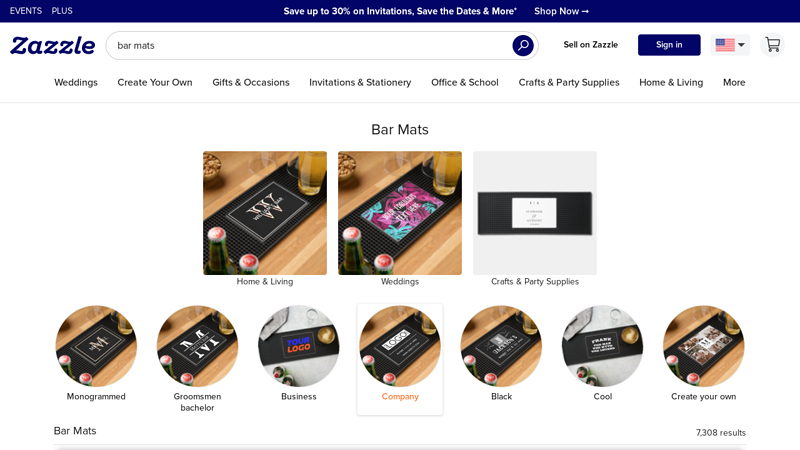Open the Invitations & Stationery menu
Screen dimensions: 800x450
360,83
